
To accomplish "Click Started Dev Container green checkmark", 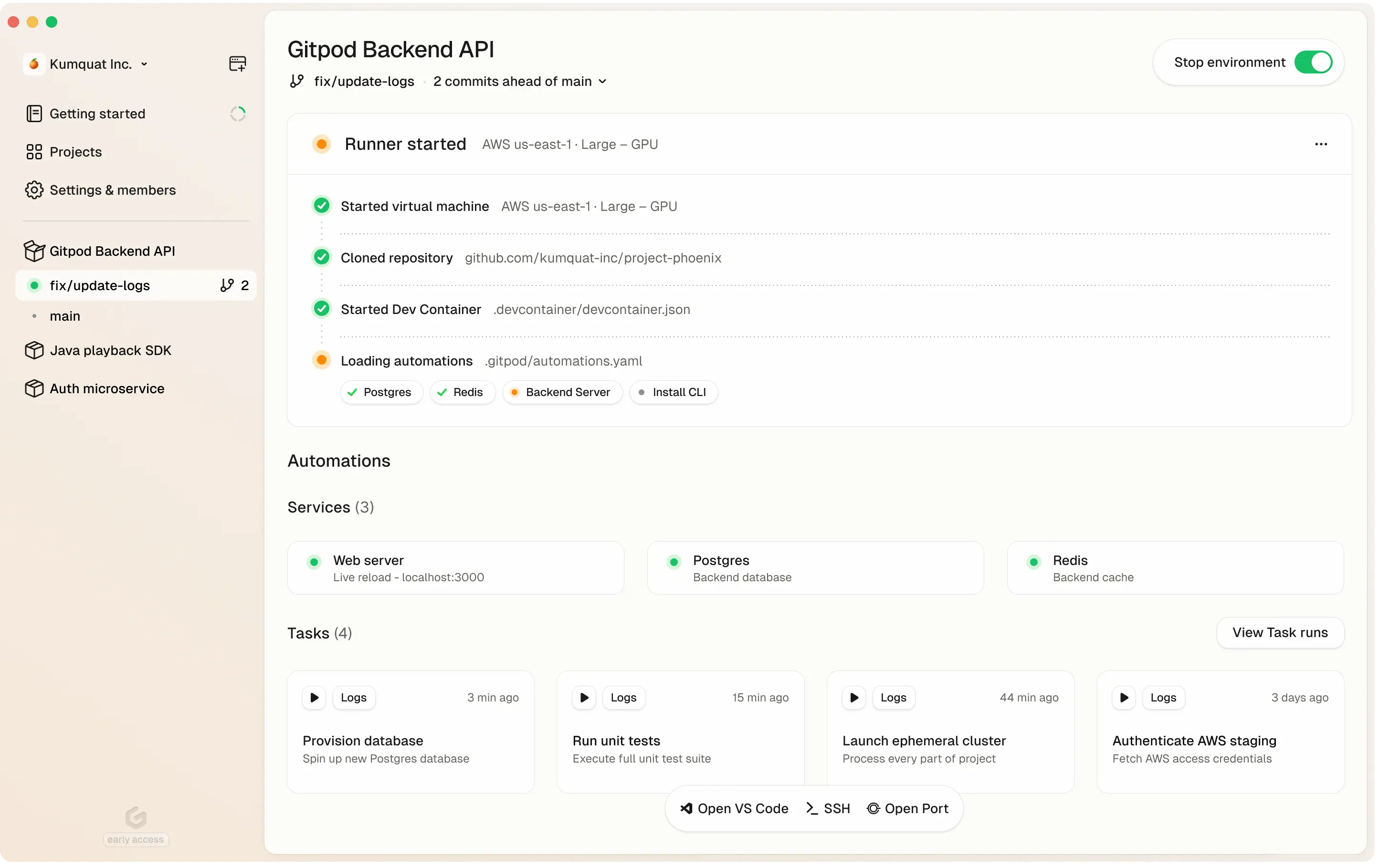I will [x=321, y=309].
